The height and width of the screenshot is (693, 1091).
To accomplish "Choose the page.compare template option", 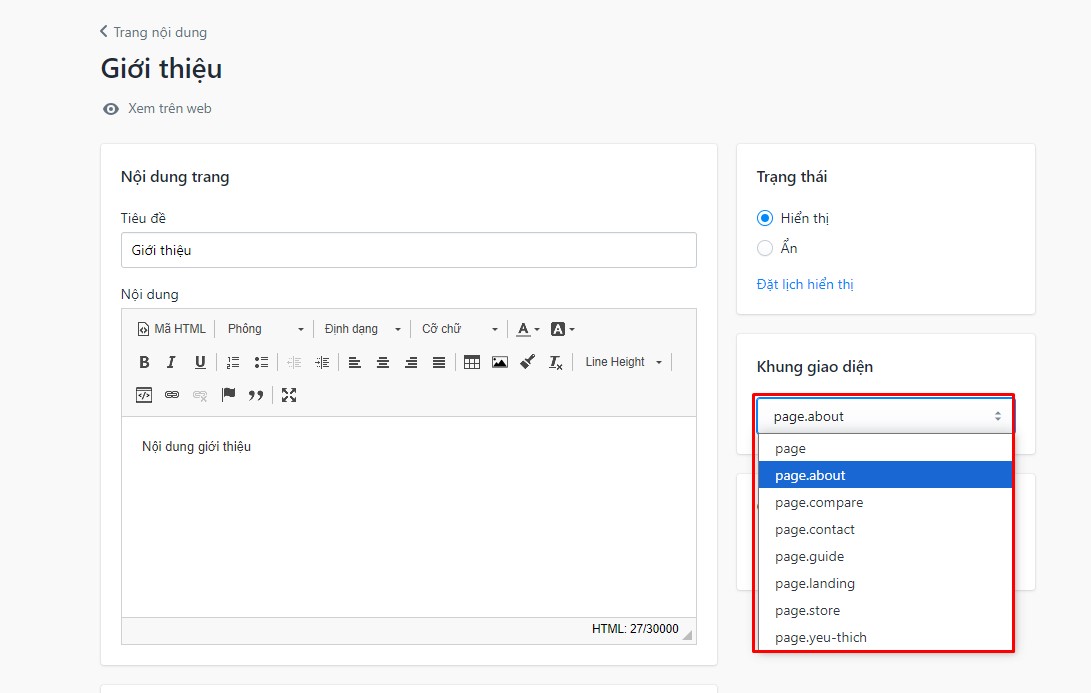I will (x=884, y=502).
